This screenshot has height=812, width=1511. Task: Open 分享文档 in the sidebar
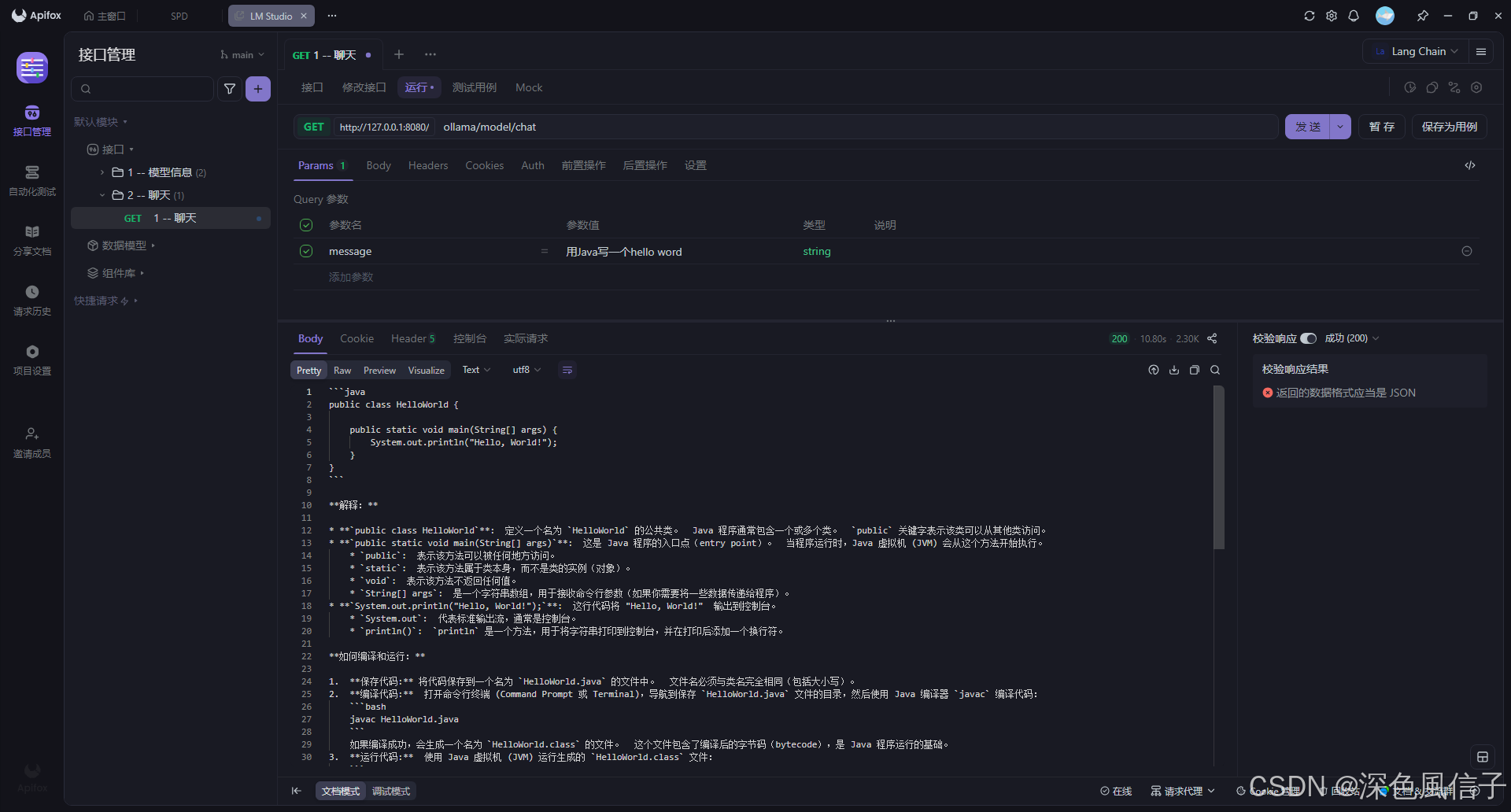pyautogui.click(x=32, y=240)
